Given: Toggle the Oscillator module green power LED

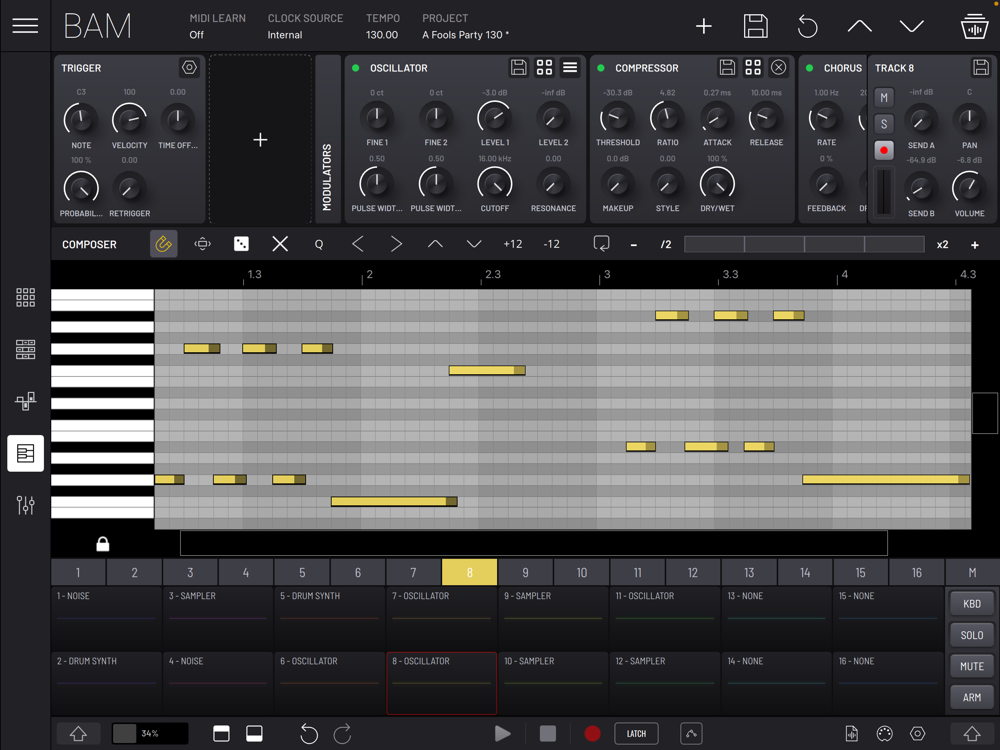Looking at the screenshot, I should pyautogui.click(x=356, y=68).
